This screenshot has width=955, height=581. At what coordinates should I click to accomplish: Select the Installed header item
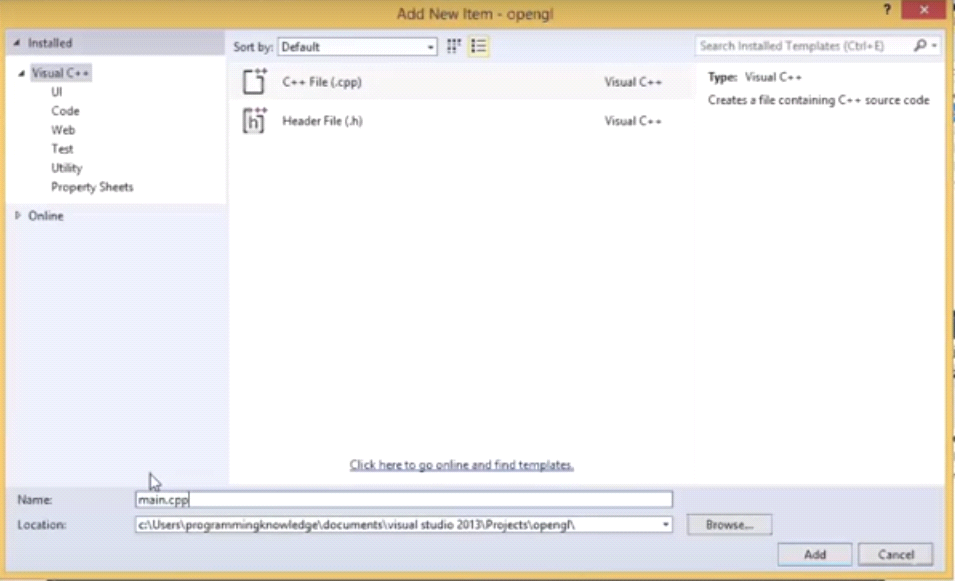pyautogui.click(x=50, y=43)
